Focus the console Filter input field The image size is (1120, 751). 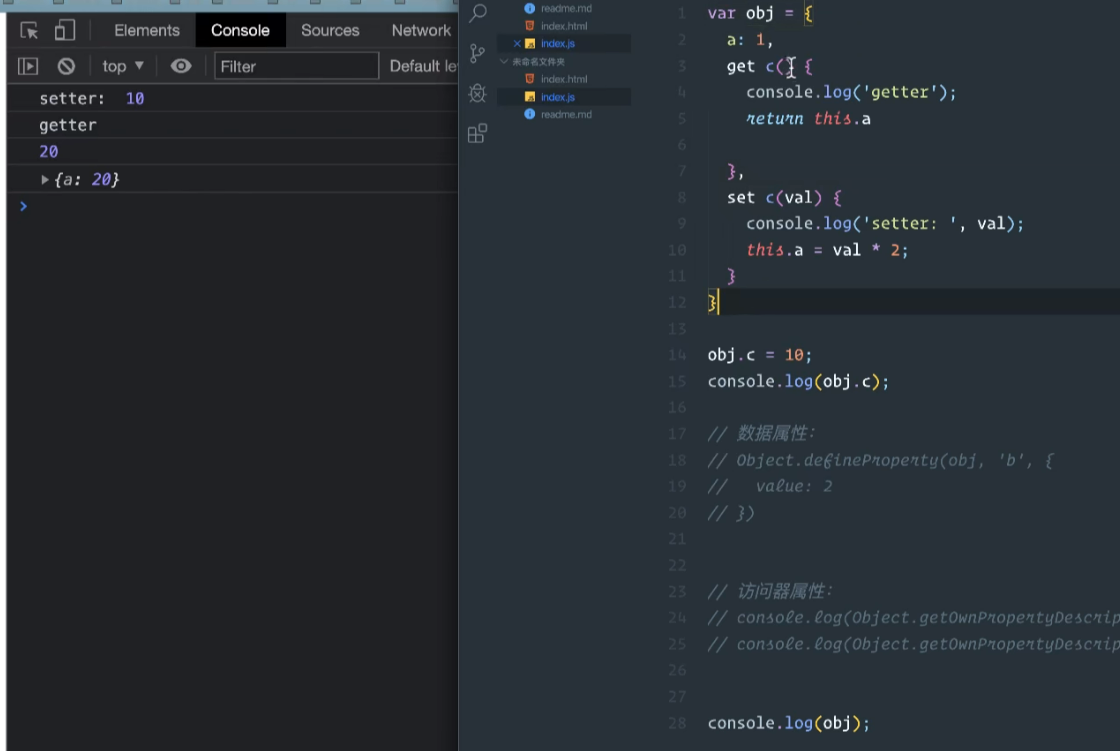[296, 66]
